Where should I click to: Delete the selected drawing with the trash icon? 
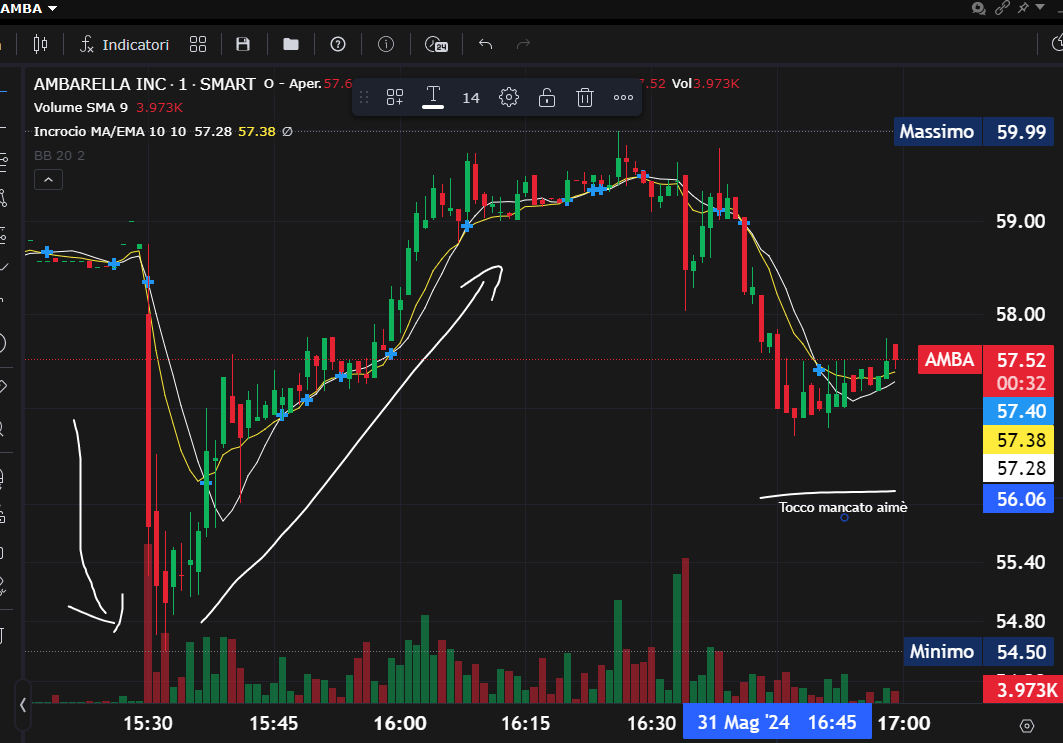[x=585, y=98]
